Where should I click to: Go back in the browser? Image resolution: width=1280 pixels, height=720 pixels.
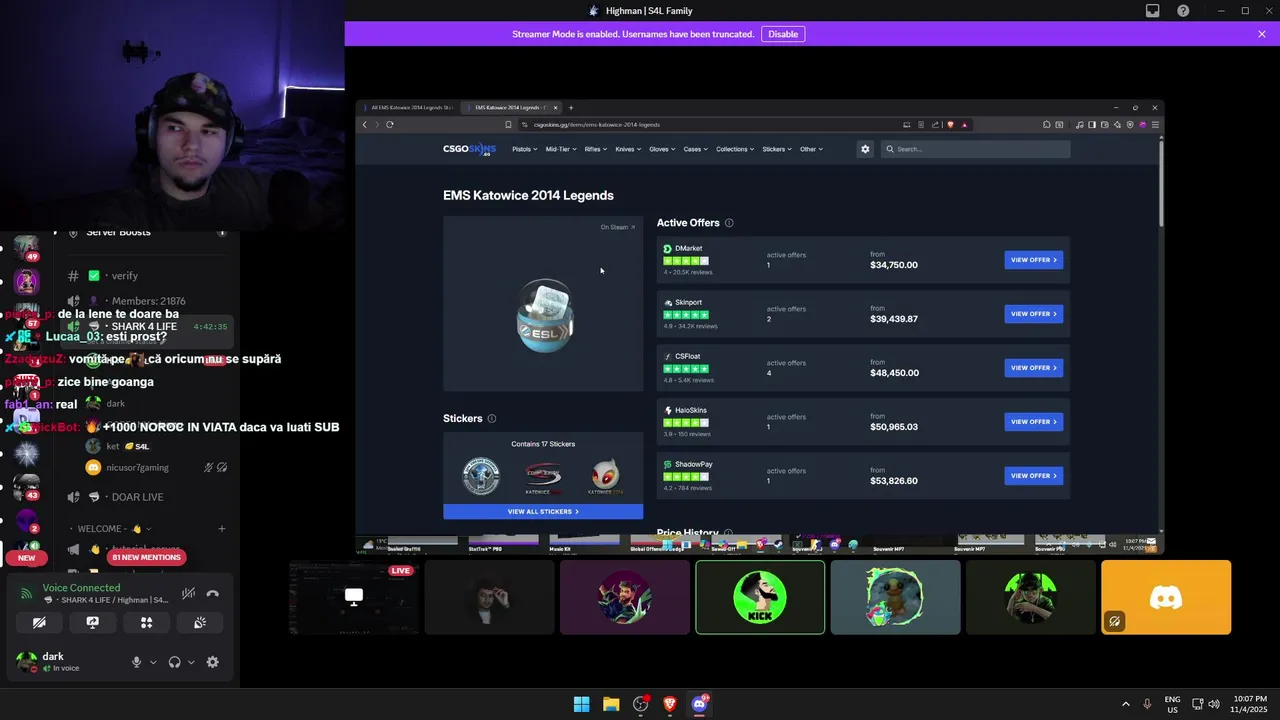tap(364, 125)
